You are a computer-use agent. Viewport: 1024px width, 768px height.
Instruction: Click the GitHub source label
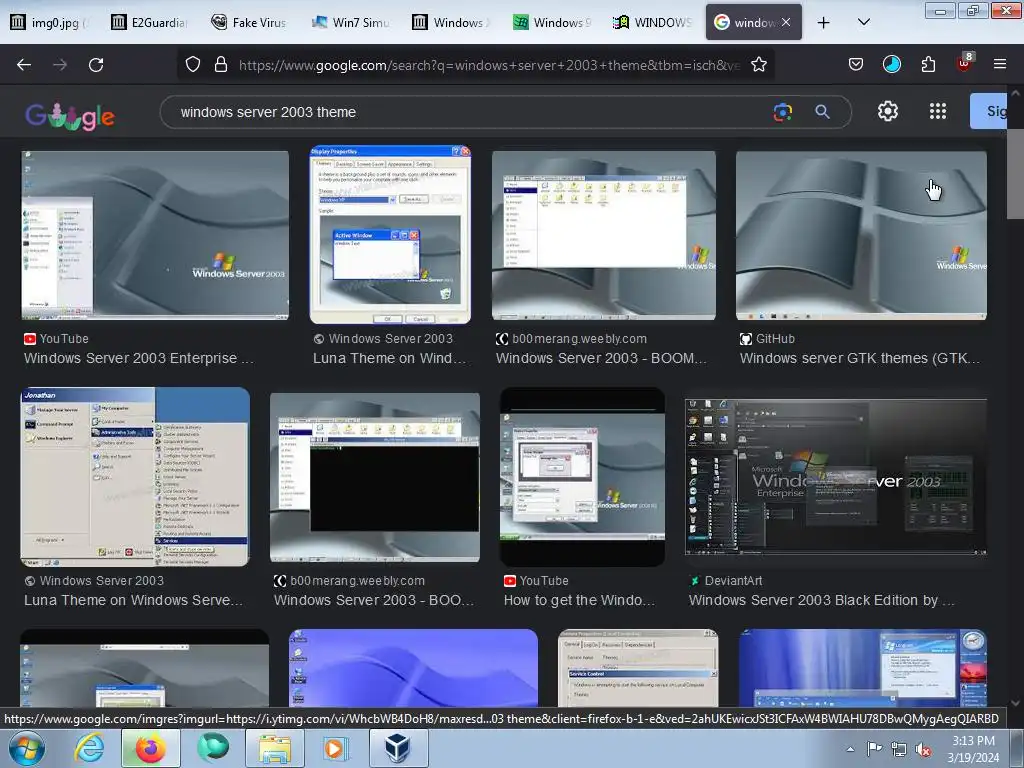click(x=775, y=338)
